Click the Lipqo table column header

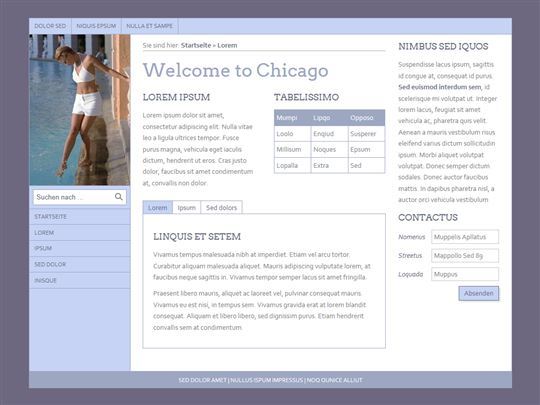[x=329, y=118]
